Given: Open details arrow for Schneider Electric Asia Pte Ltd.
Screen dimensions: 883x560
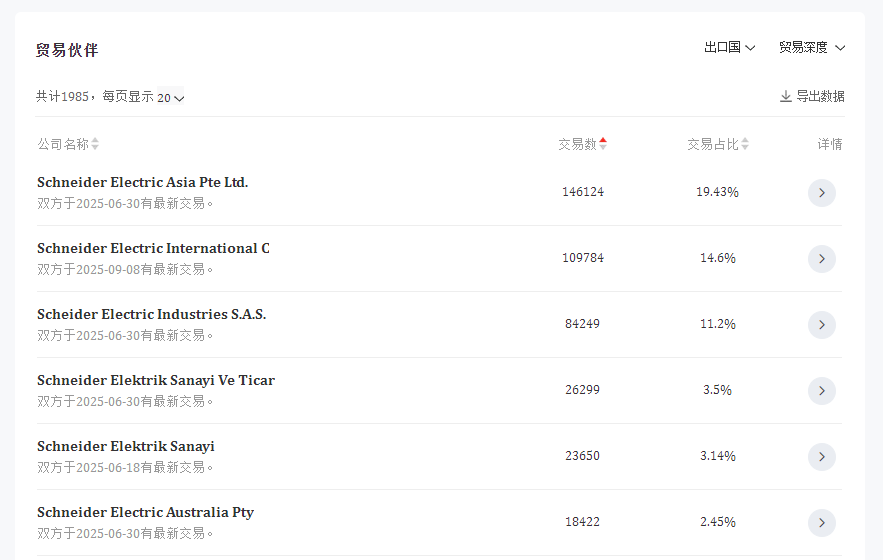Looking at the screenshot, I should pos(821,193).
